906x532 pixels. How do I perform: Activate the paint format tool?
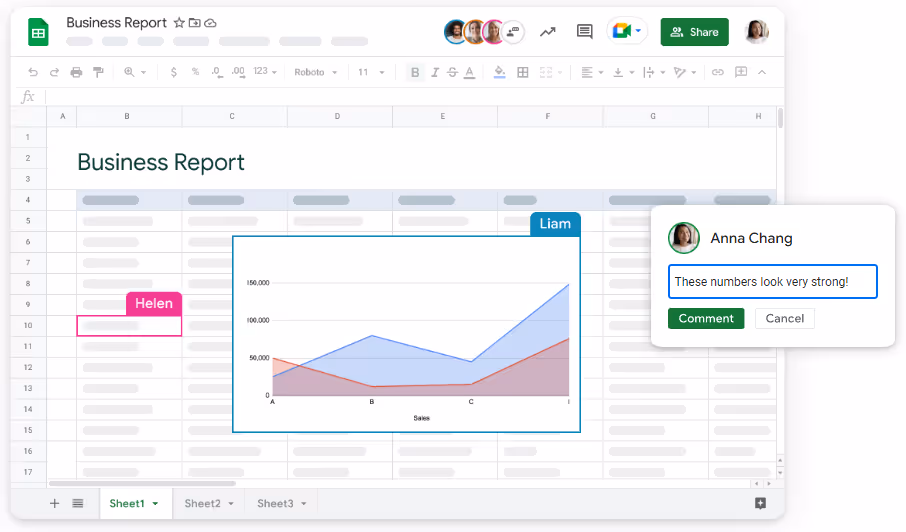point(98,72)
